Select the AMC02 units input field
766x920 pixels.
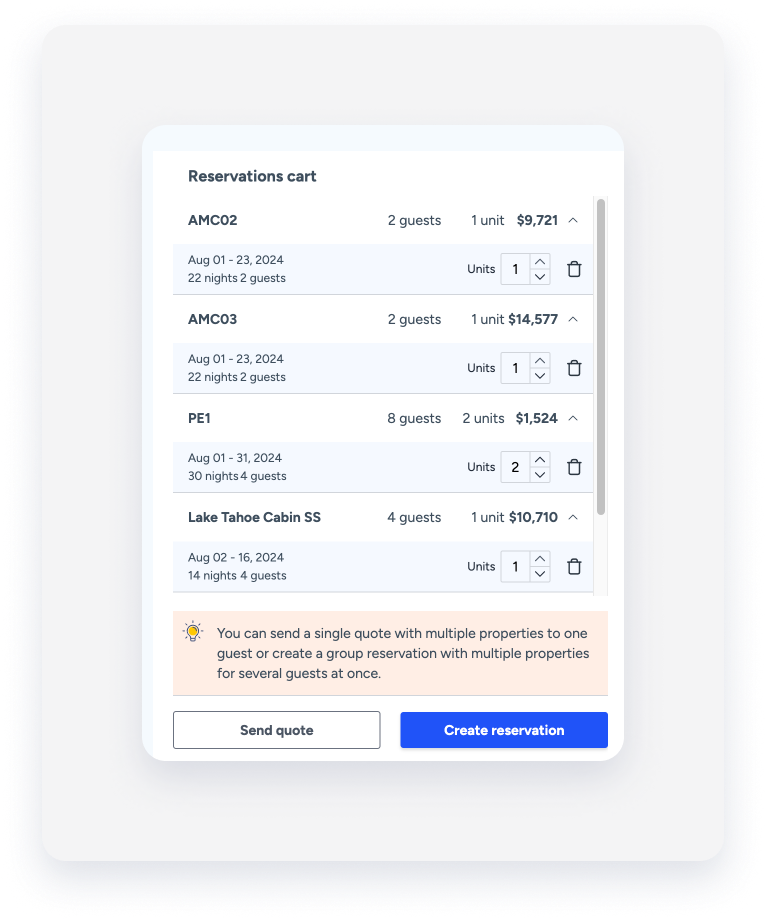tap(517, 268)
